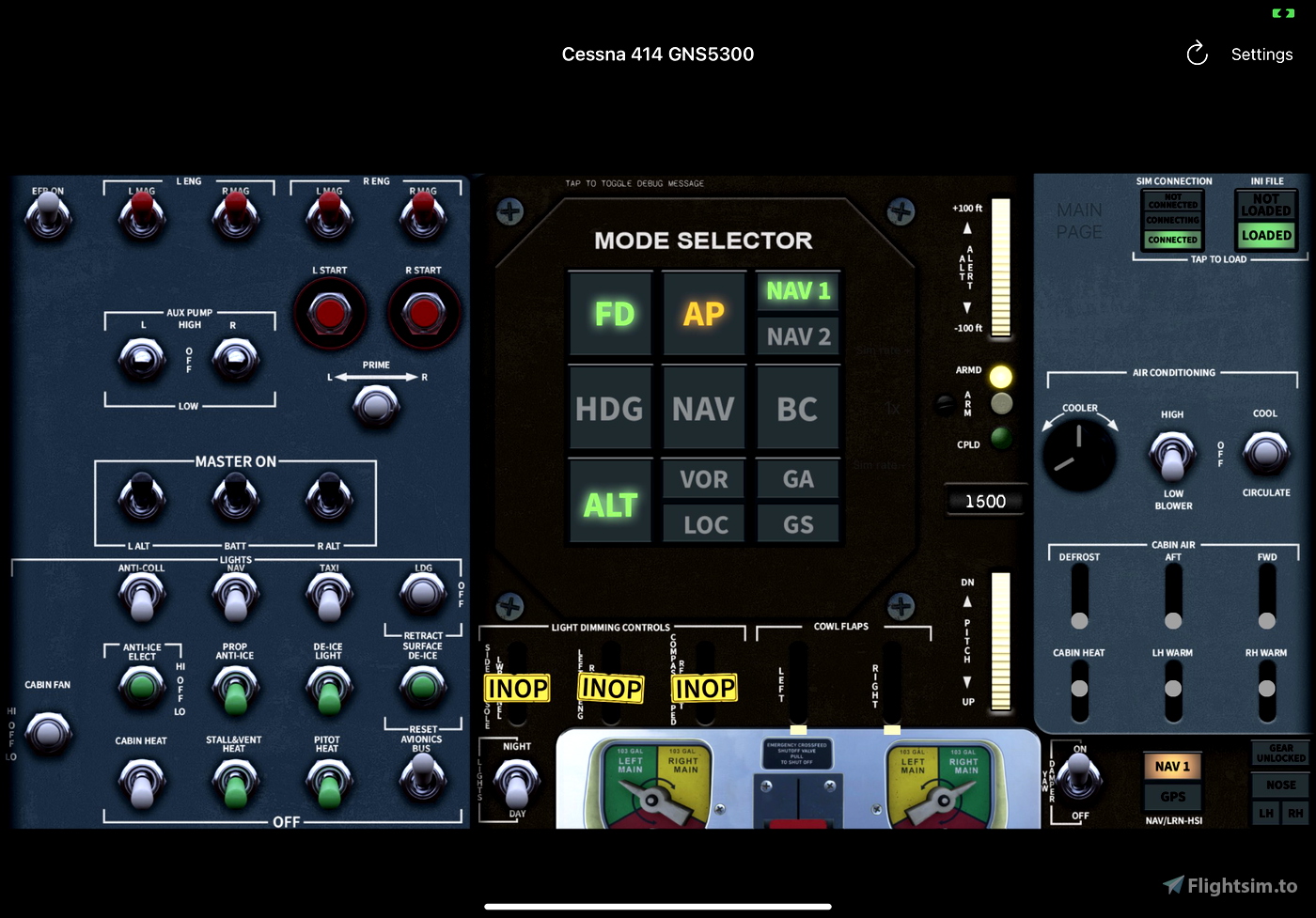This screenshot has width=1316, height=918.
Task: Flip the BATT master switch
Action: pyautogui.click(x=235, y=497)
